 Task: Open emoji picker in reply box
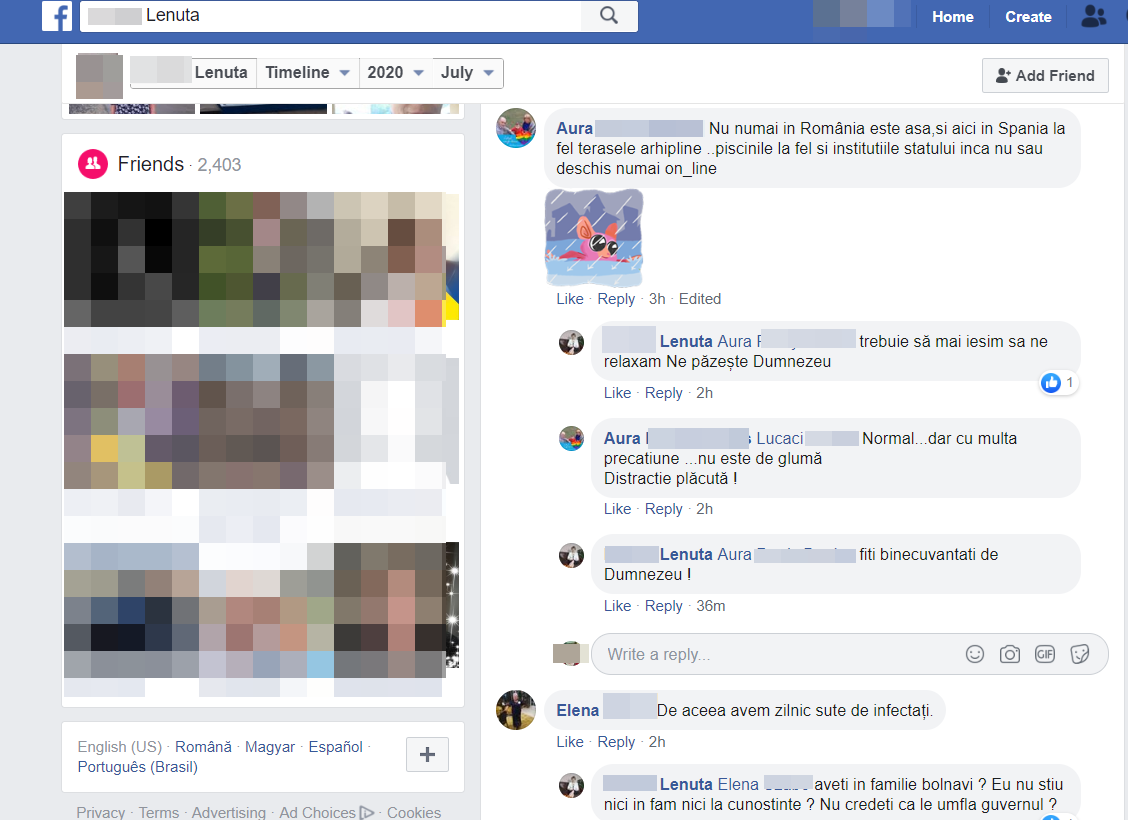click(x=975, y=654)
